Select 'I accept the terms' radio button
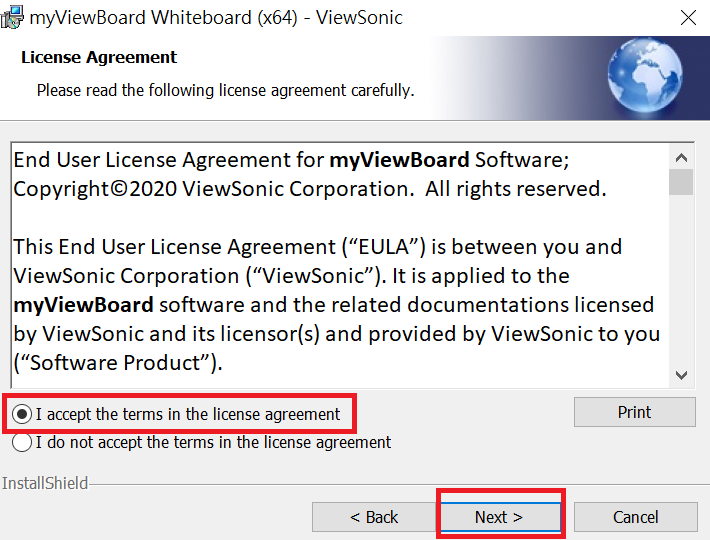The width and height of the screenshot is (710, 540). (22, 414)
